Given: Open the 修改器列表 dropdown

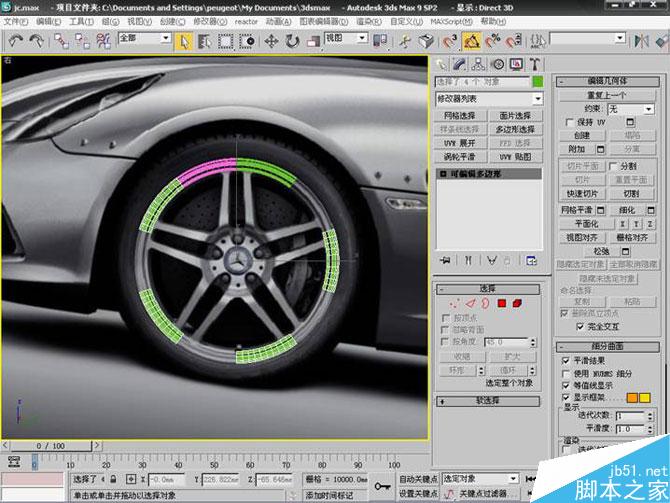Looking at the screenshot, I should [x=487, y=99].
